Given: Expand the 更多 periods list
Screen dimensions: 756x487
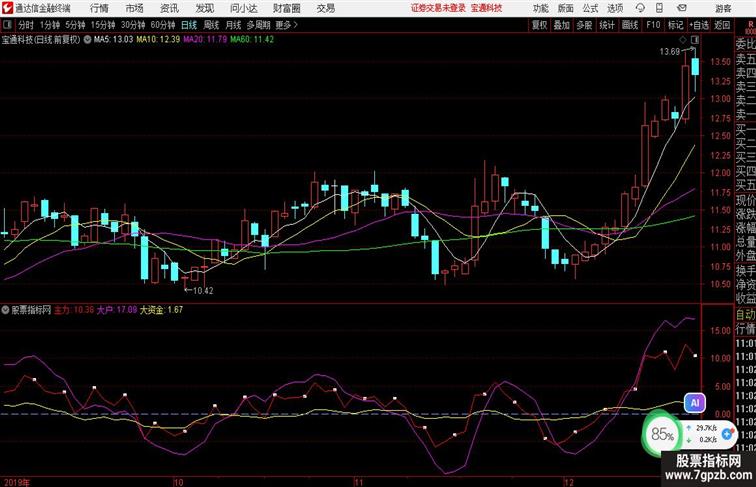Looking at the screenshot, I should pos(286,25).
